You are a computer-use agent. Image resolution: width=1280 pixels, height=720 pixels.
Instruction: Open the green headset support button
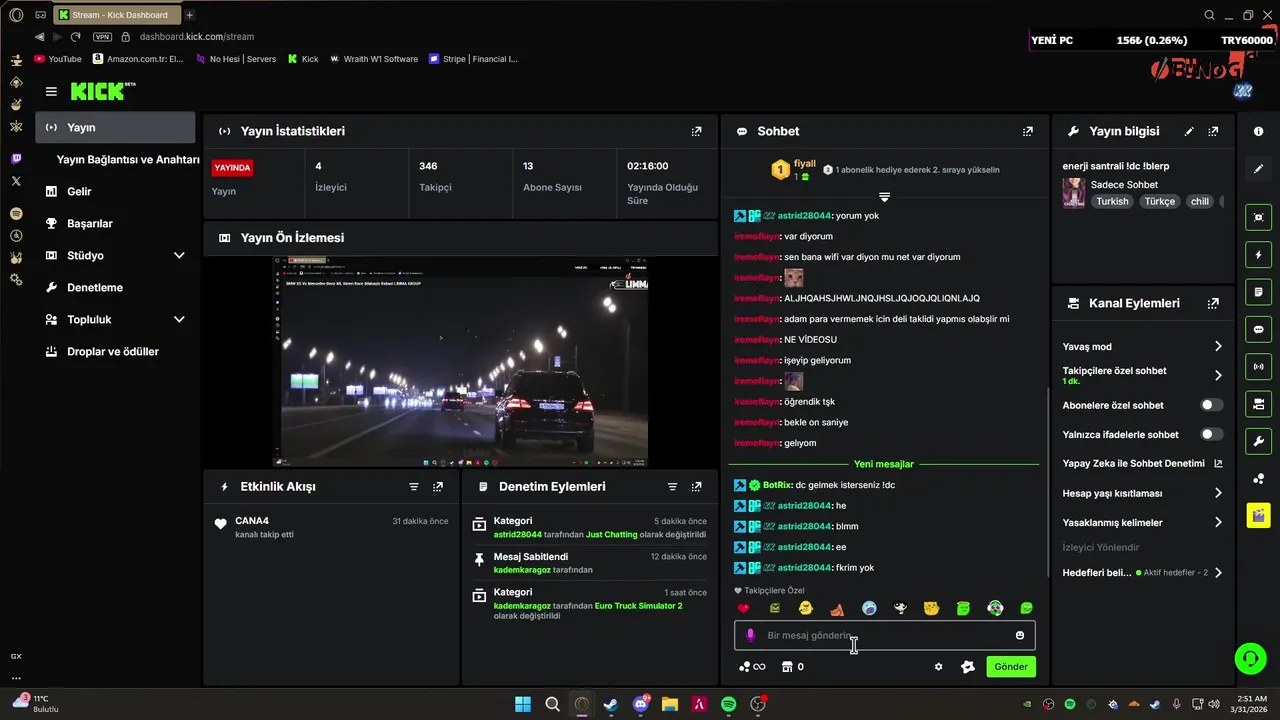[x=1250, y=658]
